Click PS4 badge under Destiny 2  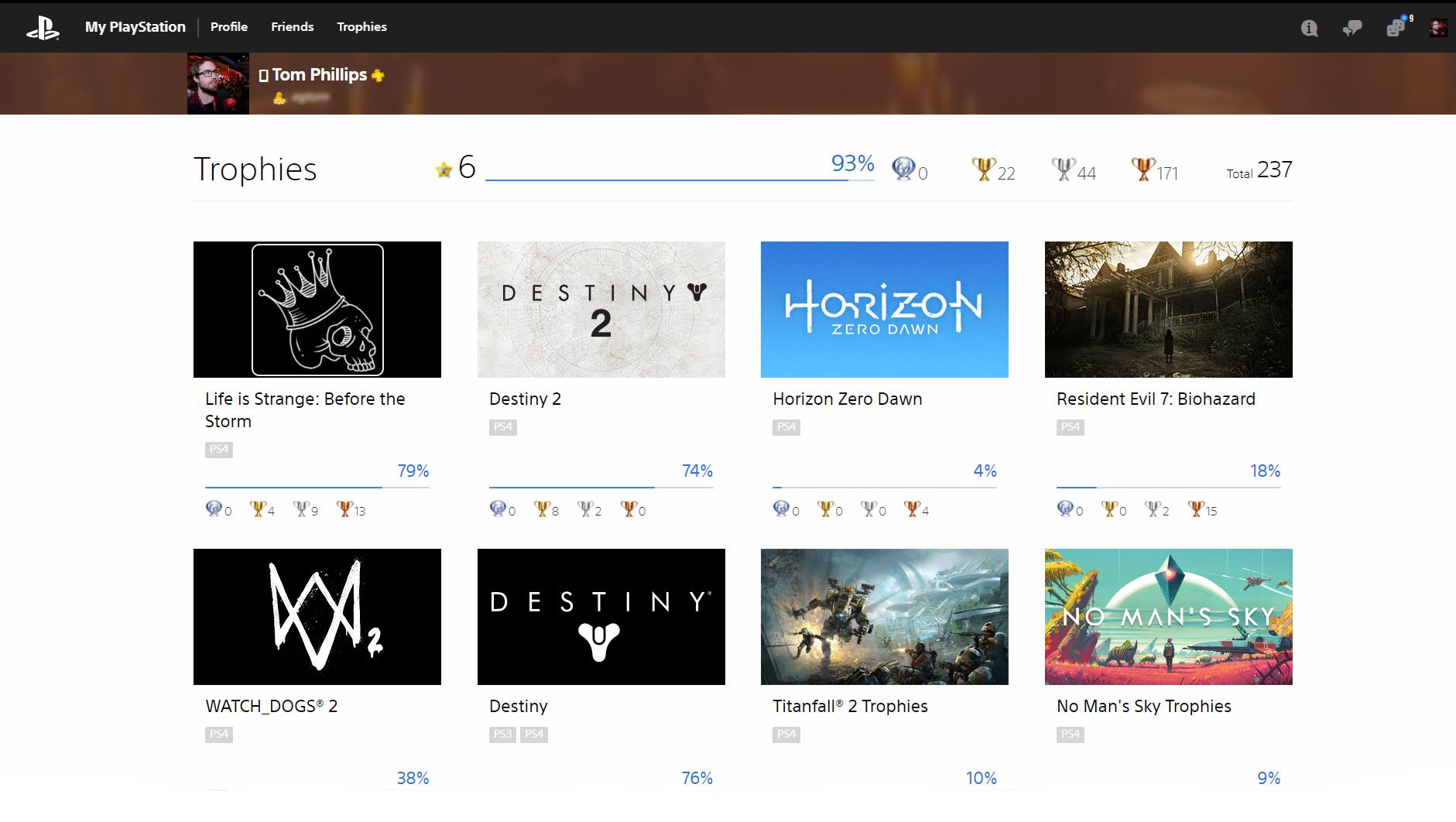[503, 426]
